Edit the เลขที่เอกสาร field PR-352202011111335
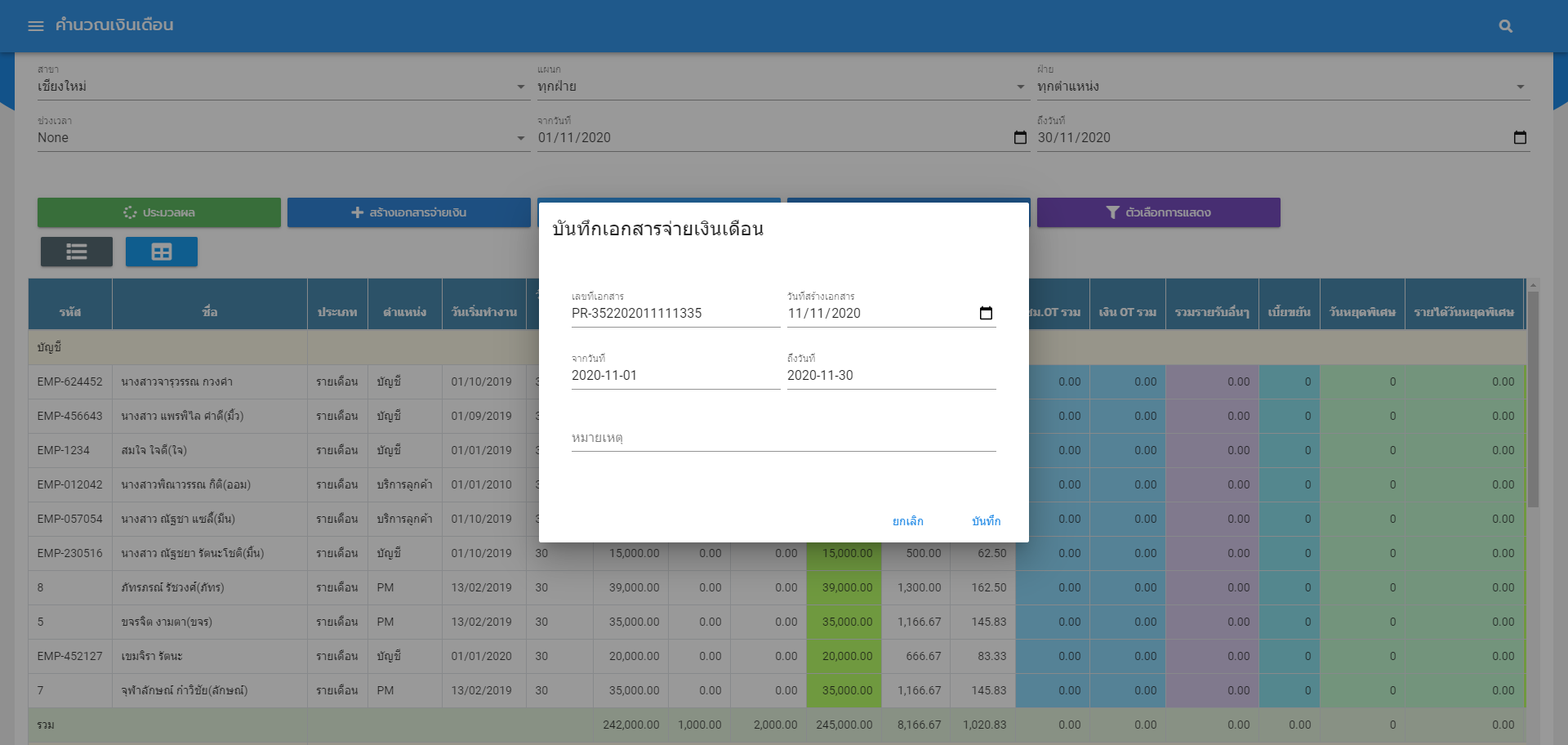The width and height of the screenshot is (1568, 745). point(675,314)
